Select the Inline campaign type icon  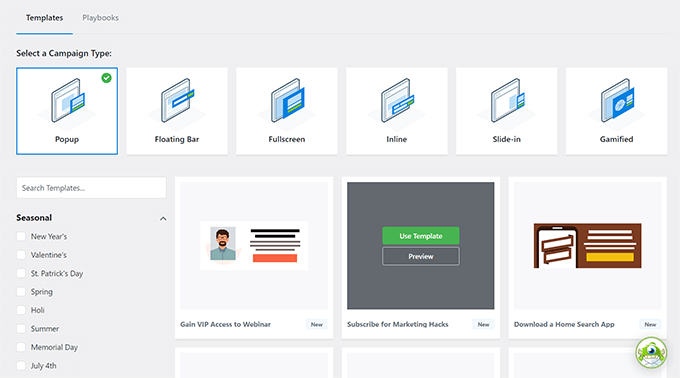(397, 101)
